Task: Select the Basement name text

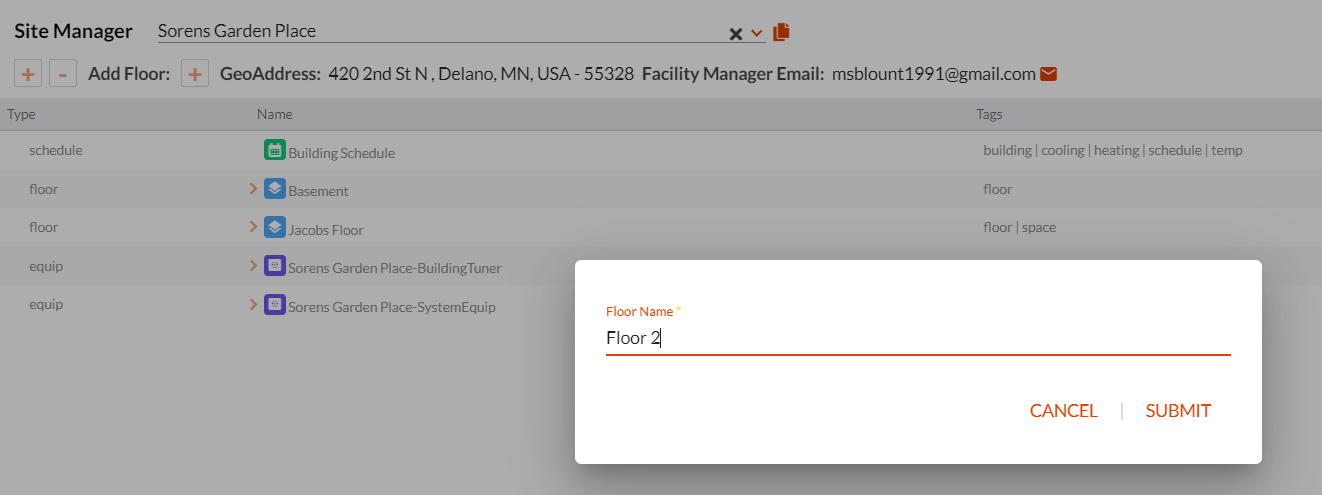Action: pos(318,191)
